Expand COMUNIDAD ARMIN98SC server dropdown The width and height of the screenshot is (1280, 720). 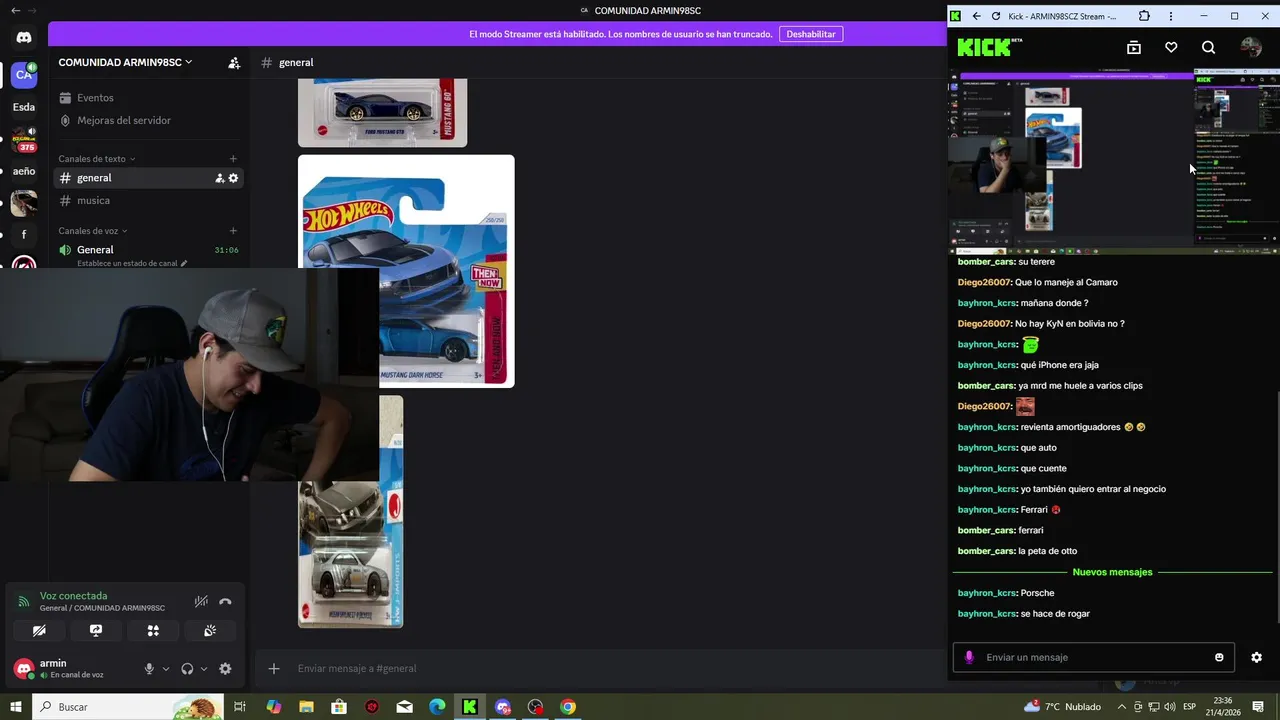[125, 62]
